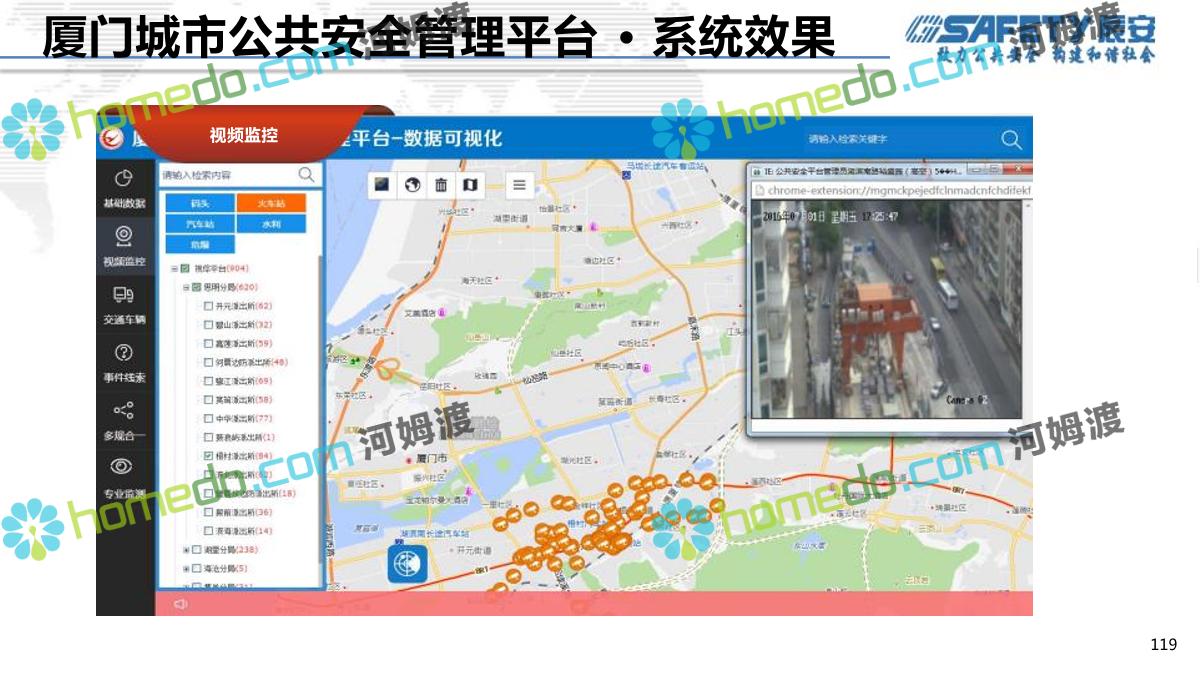Click the top-right search magnifier icon
Viewport: 1200px width, 675px height.
pyautogui.click(x=1012, y=140)
